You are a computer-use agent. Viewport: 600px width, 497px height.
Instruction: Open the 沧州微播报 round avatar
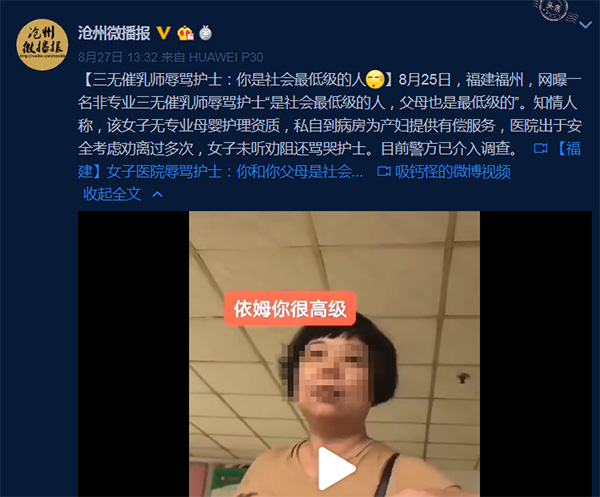tap(42, 44)
